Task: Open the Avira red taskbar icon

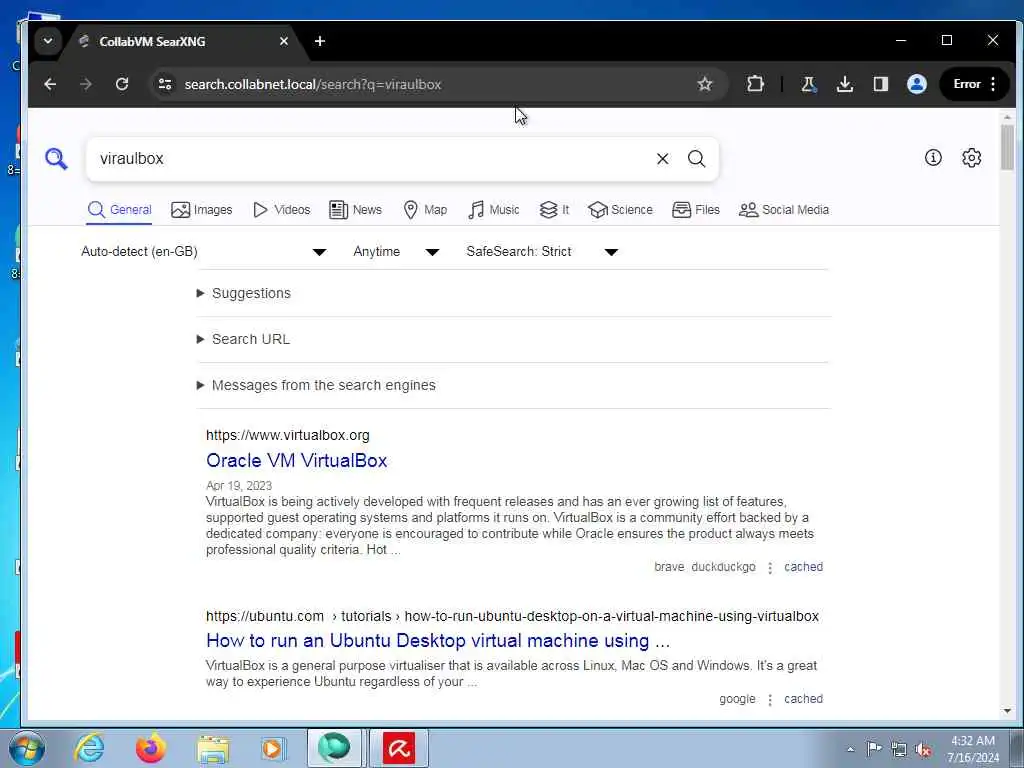Action: pos(399,748)
